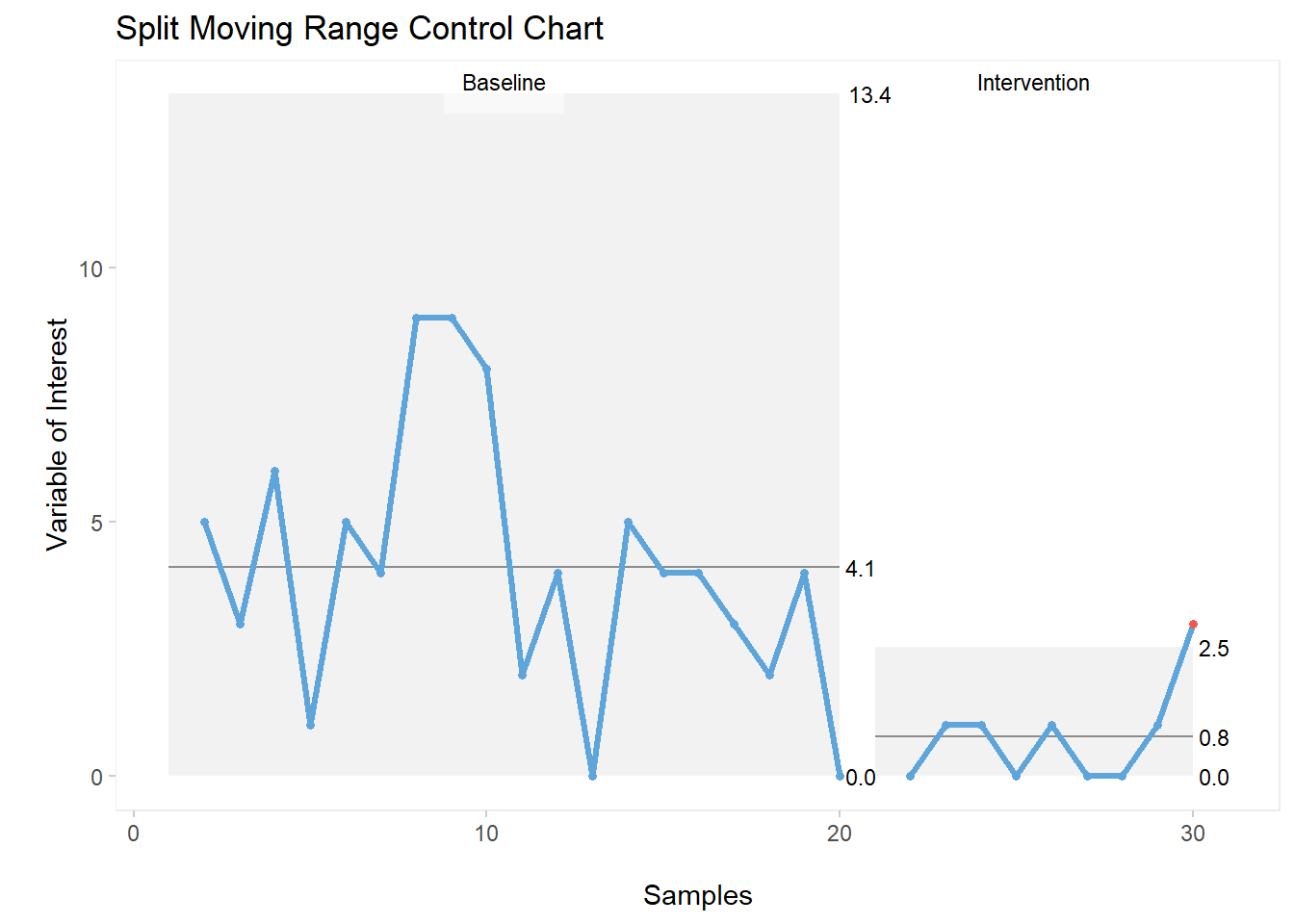Click the Variable of Interest y-axis title
This screenshot has height=924, width=1294.
(x=58, y=434)
